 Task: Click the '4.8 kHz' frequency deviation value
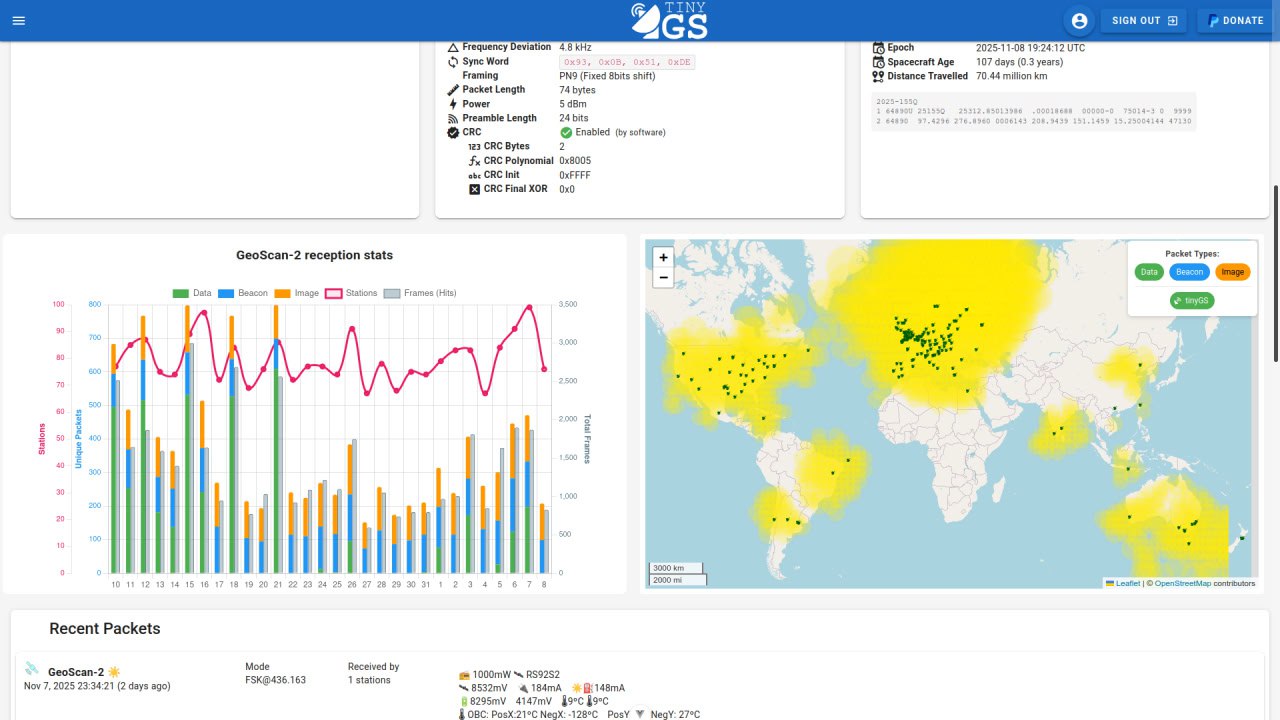[x=575, y=47]
